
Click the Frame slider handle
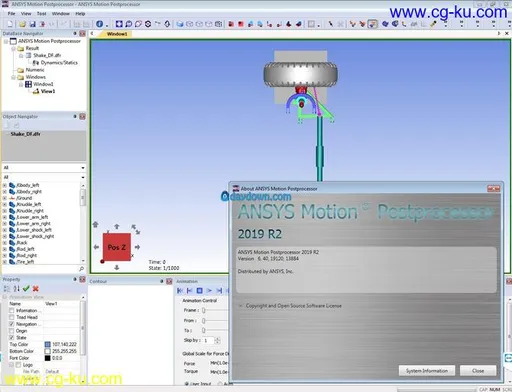point(203,310)
